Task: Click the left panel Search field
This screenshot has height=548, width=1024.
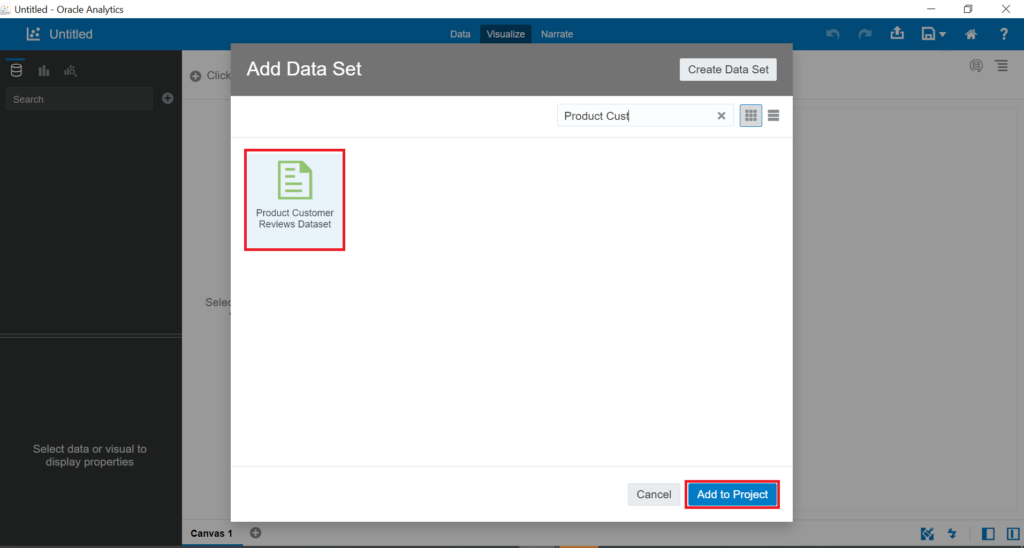Action: pyautogui.click(x=79, y=99)
